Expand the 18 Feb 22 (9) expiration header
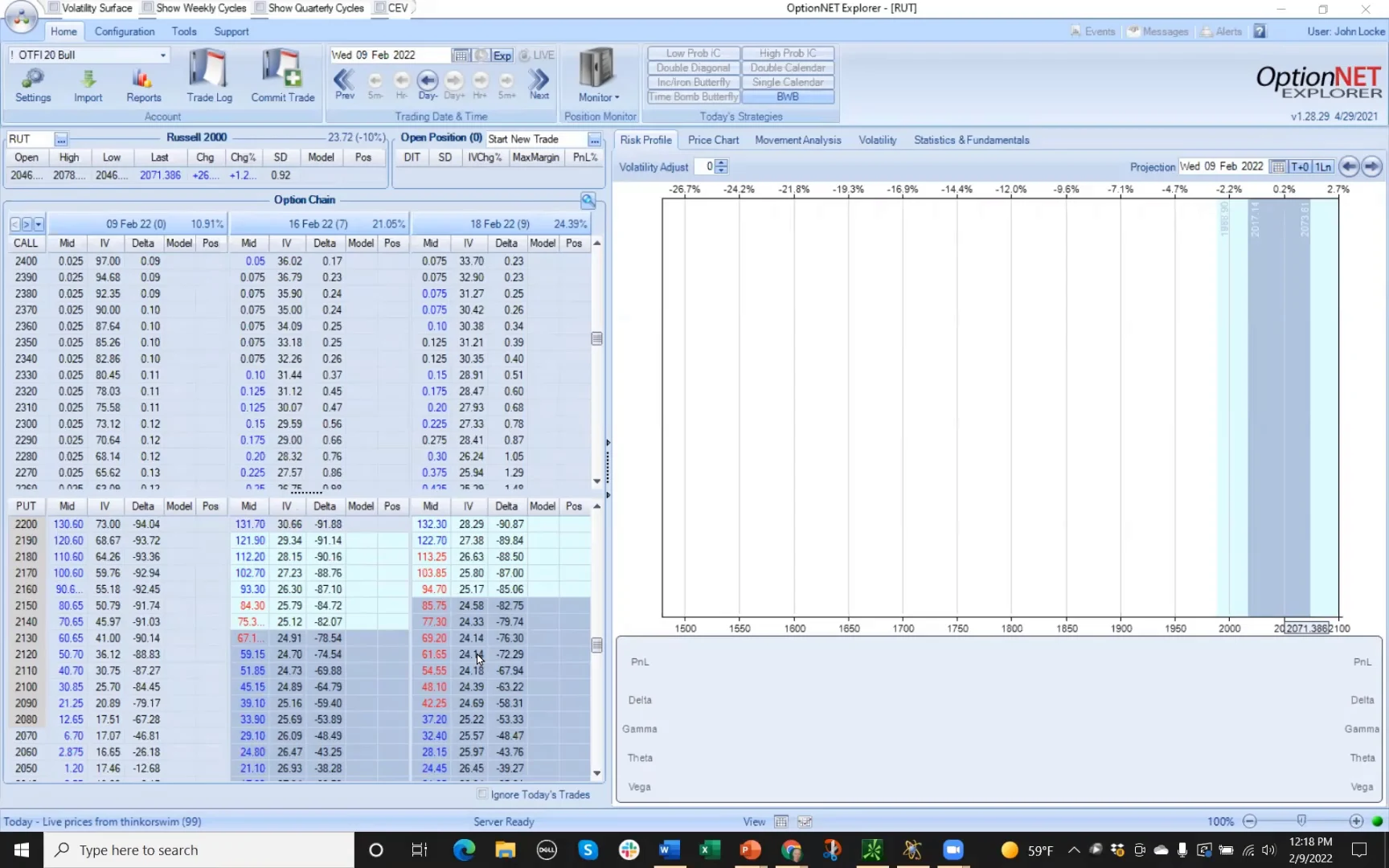The image size is (1389, 868). (500, 224)
